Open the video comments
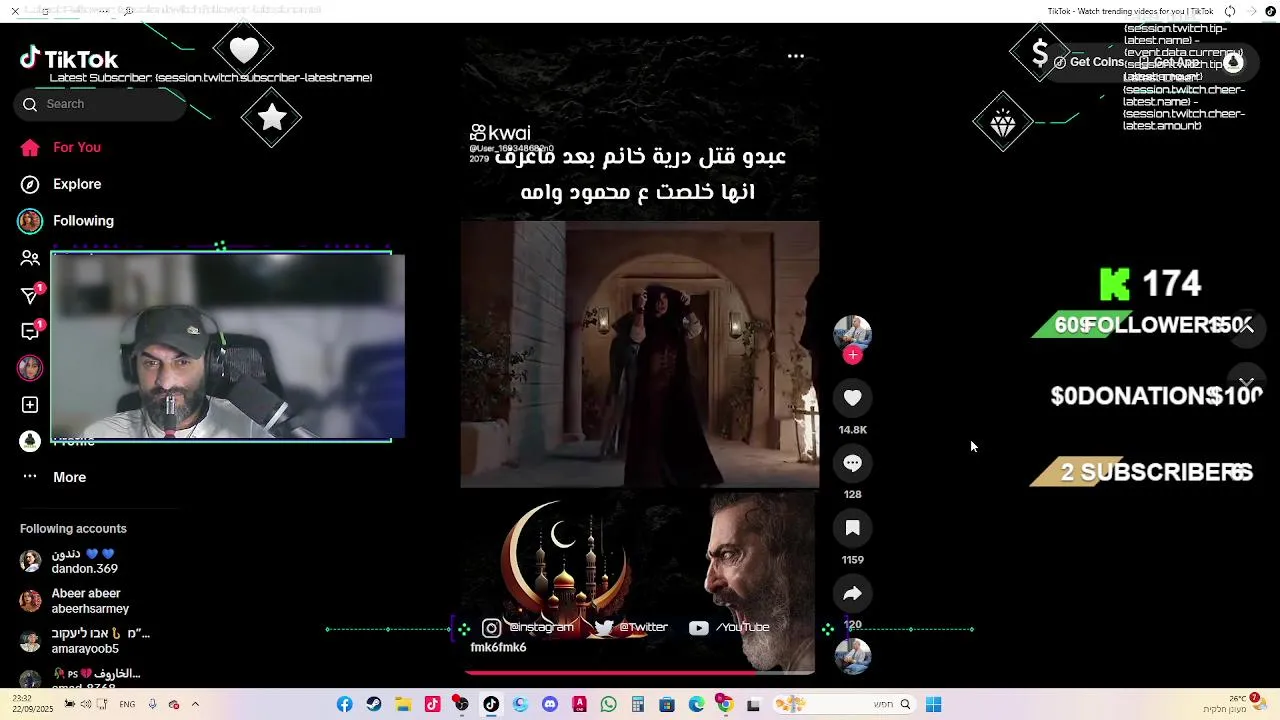The height and width of the screenshot is (720, 1280). tap(853, 463)
